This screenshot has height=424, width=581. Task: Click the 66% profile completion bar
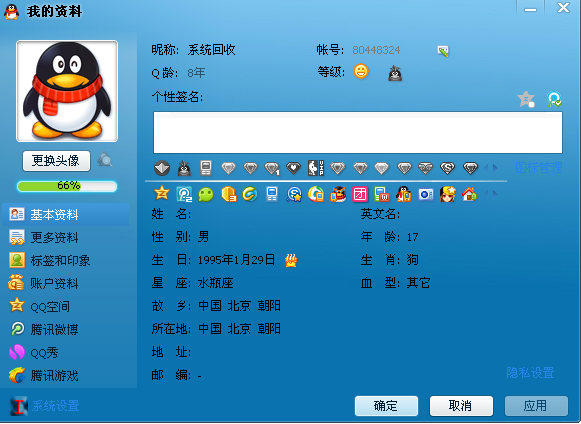click(67, 186)
